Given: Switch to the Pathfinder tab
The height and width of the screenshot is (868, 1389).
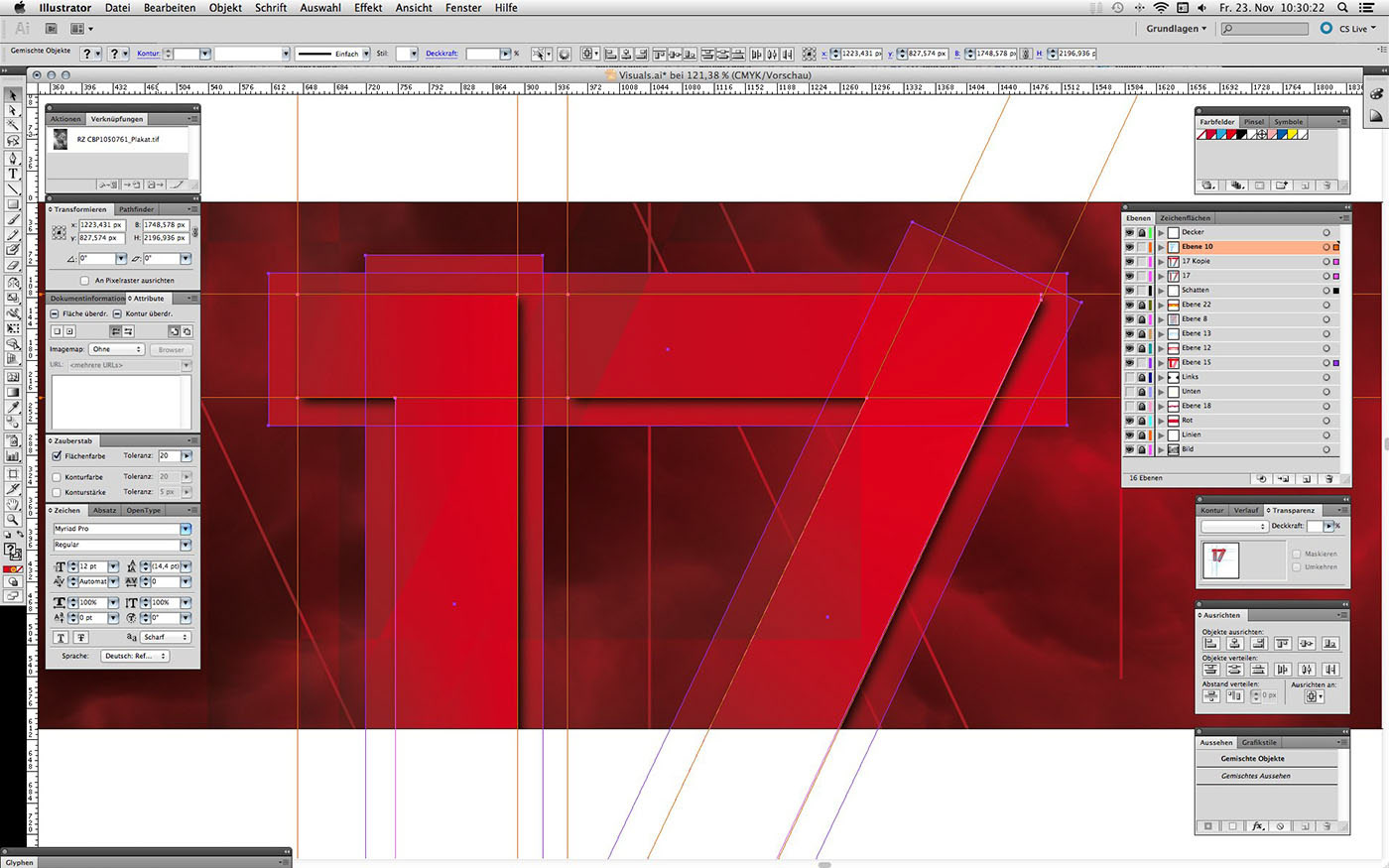Looking at the screenshot, I should 137,209.
